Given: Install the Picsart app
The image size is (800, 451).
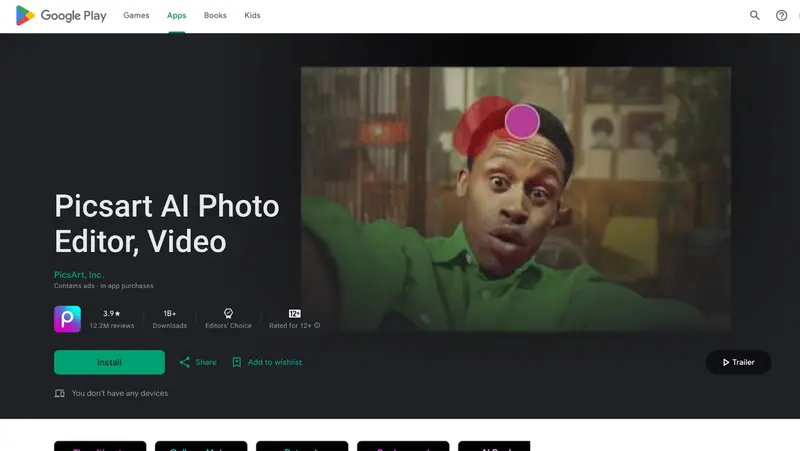Looking at the screenshot, I should [109, 362].
